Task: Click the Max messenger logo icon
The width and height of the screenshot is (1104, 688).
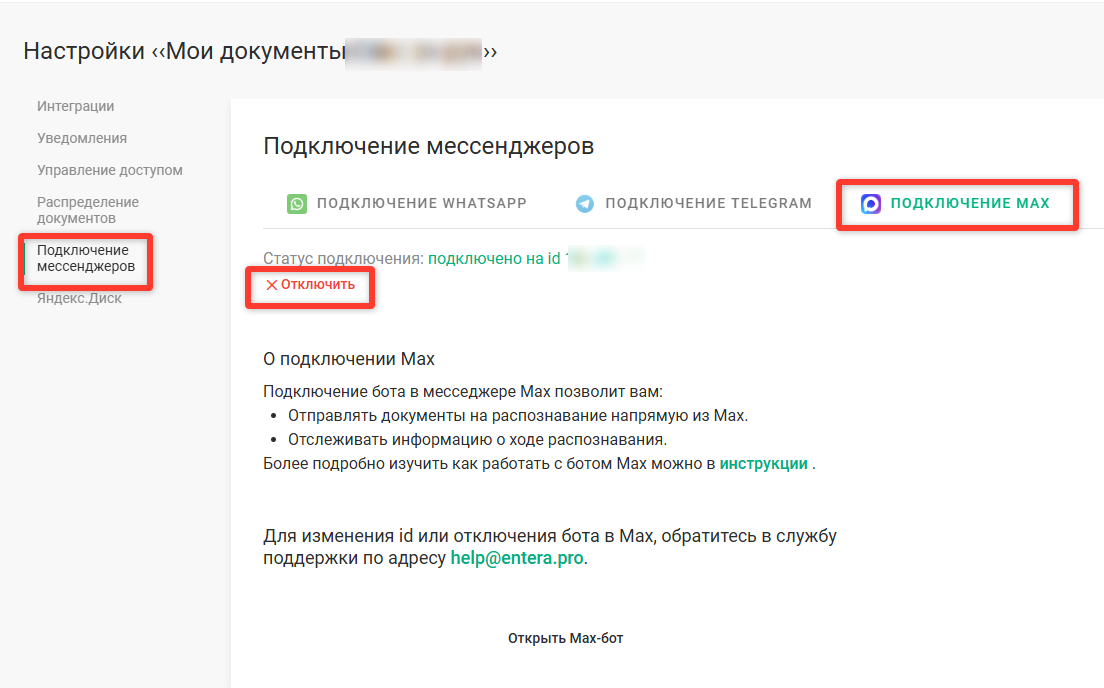Action: [x=871, y=204]
